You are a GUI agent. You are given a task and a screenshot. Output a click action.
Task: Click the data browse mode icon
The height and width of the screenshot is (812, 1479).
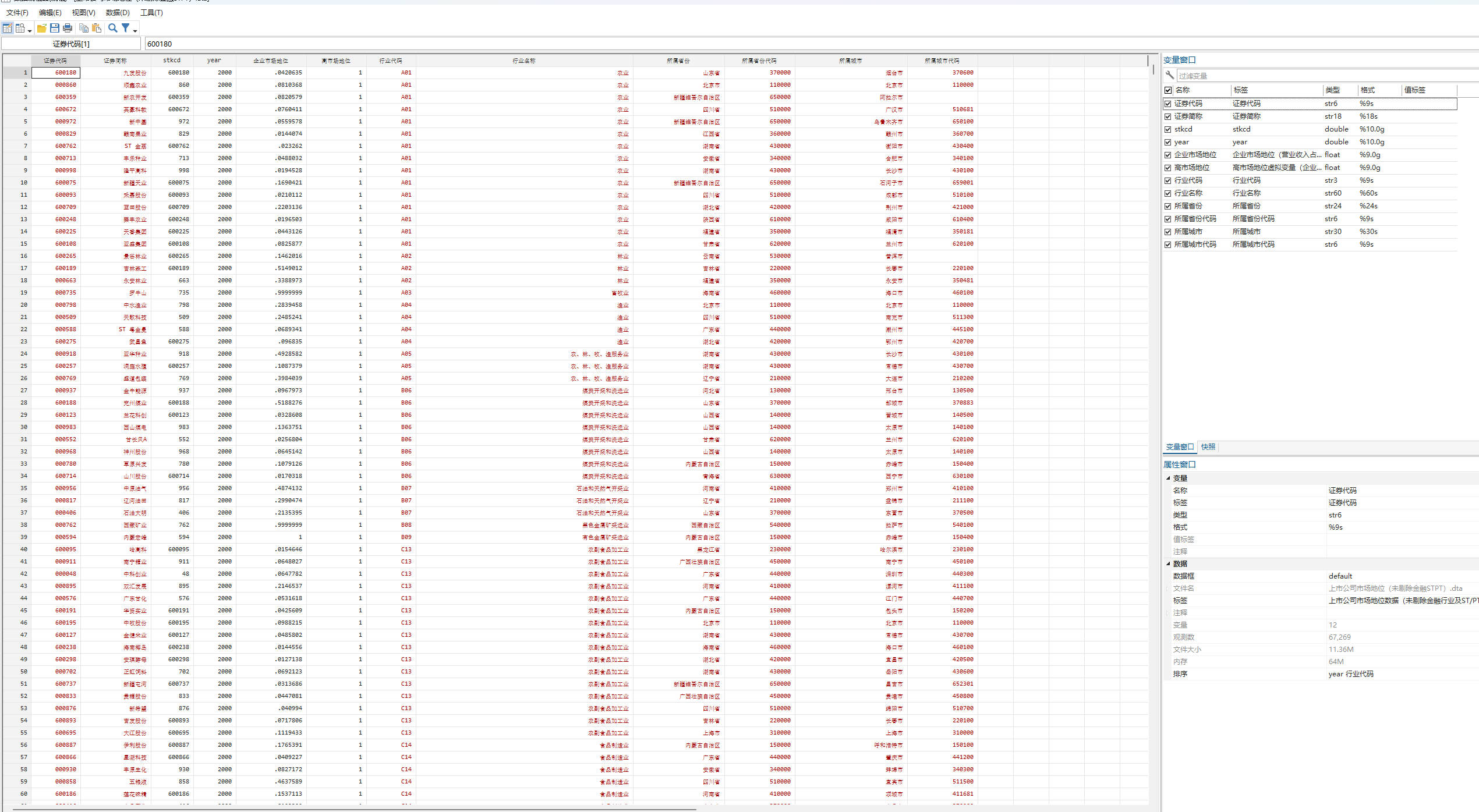(20, 28)
